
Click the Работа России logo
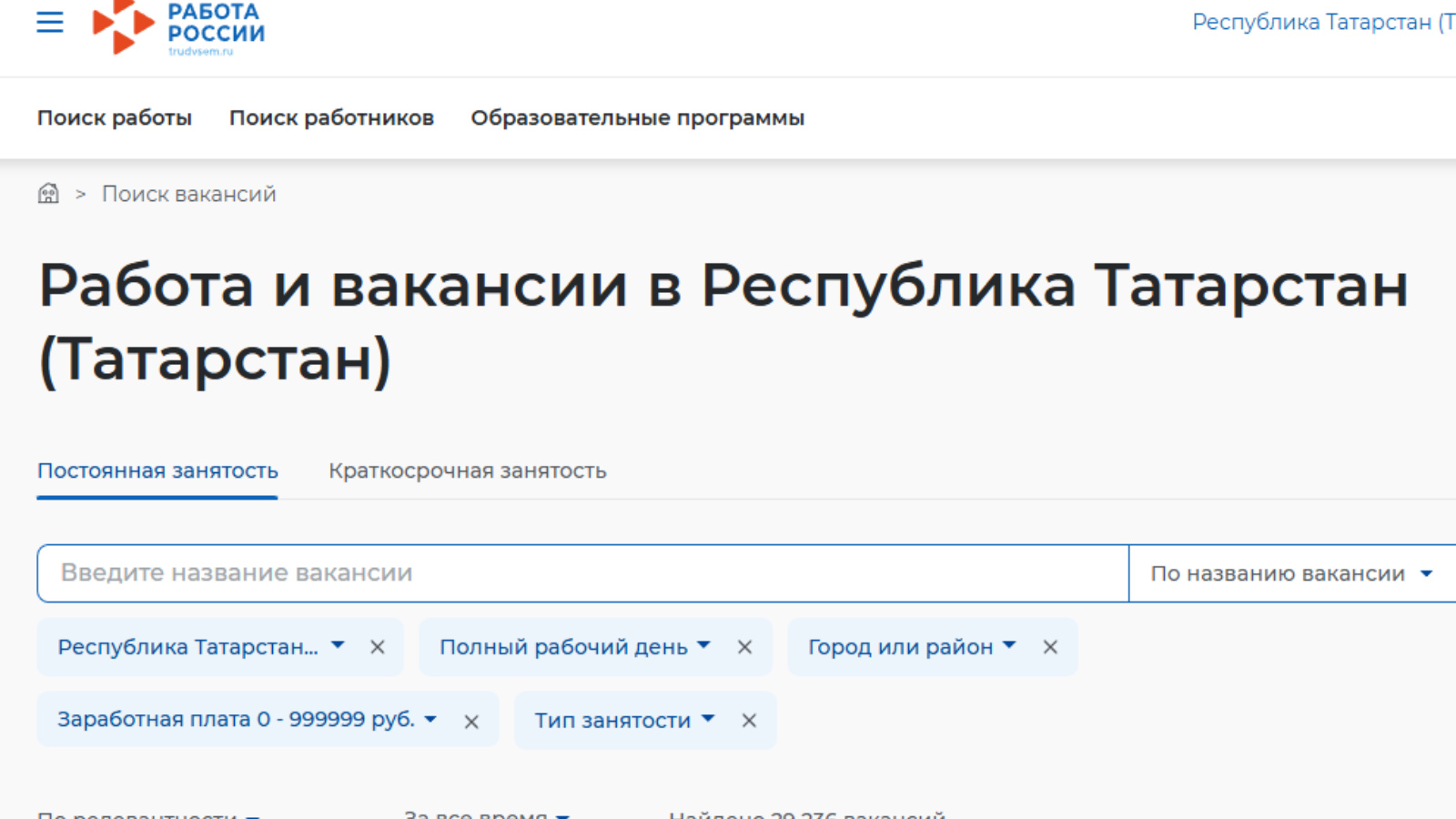[178, 27]
